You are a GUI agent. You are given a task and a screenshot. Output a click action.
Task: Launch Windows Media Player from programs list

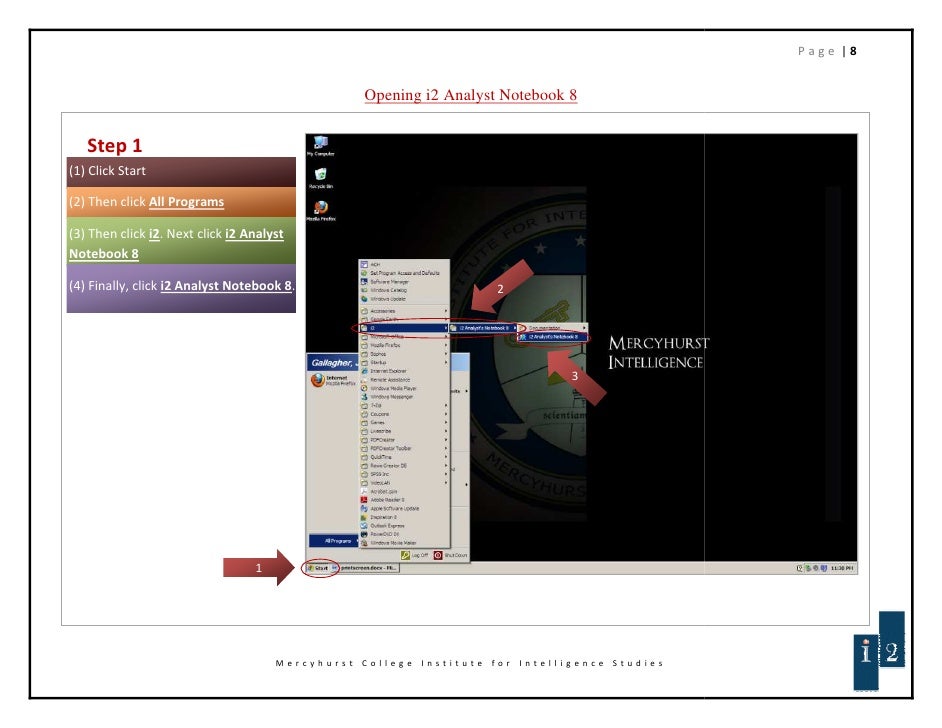click(x=404, y=388)
